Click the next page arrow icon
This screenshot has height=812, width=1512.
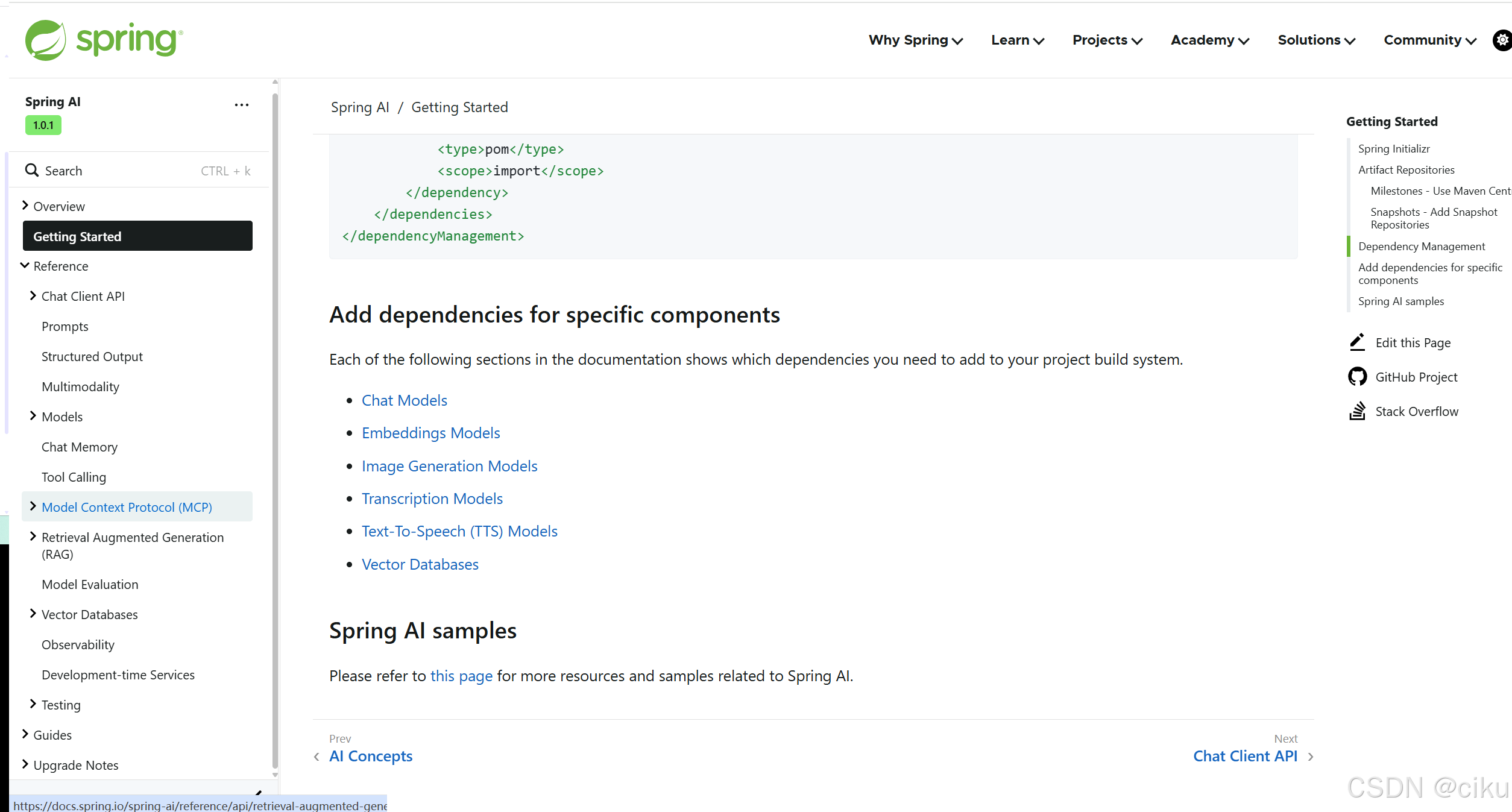click(x=1310, y=757)
